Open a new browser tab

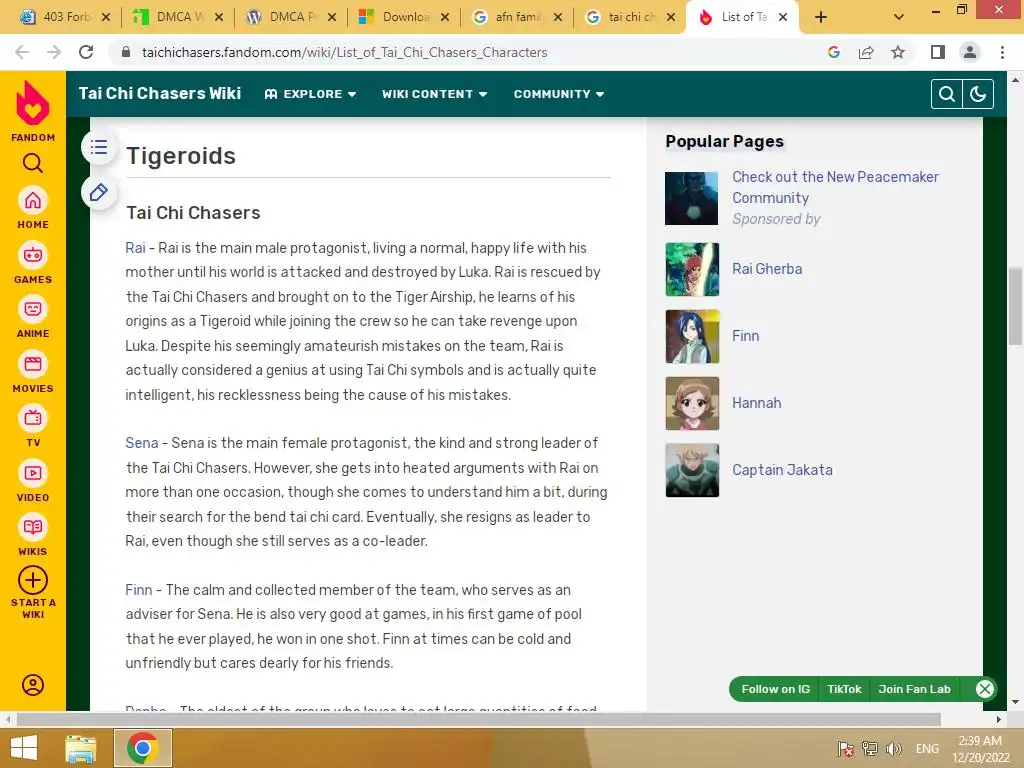[821, 18]
